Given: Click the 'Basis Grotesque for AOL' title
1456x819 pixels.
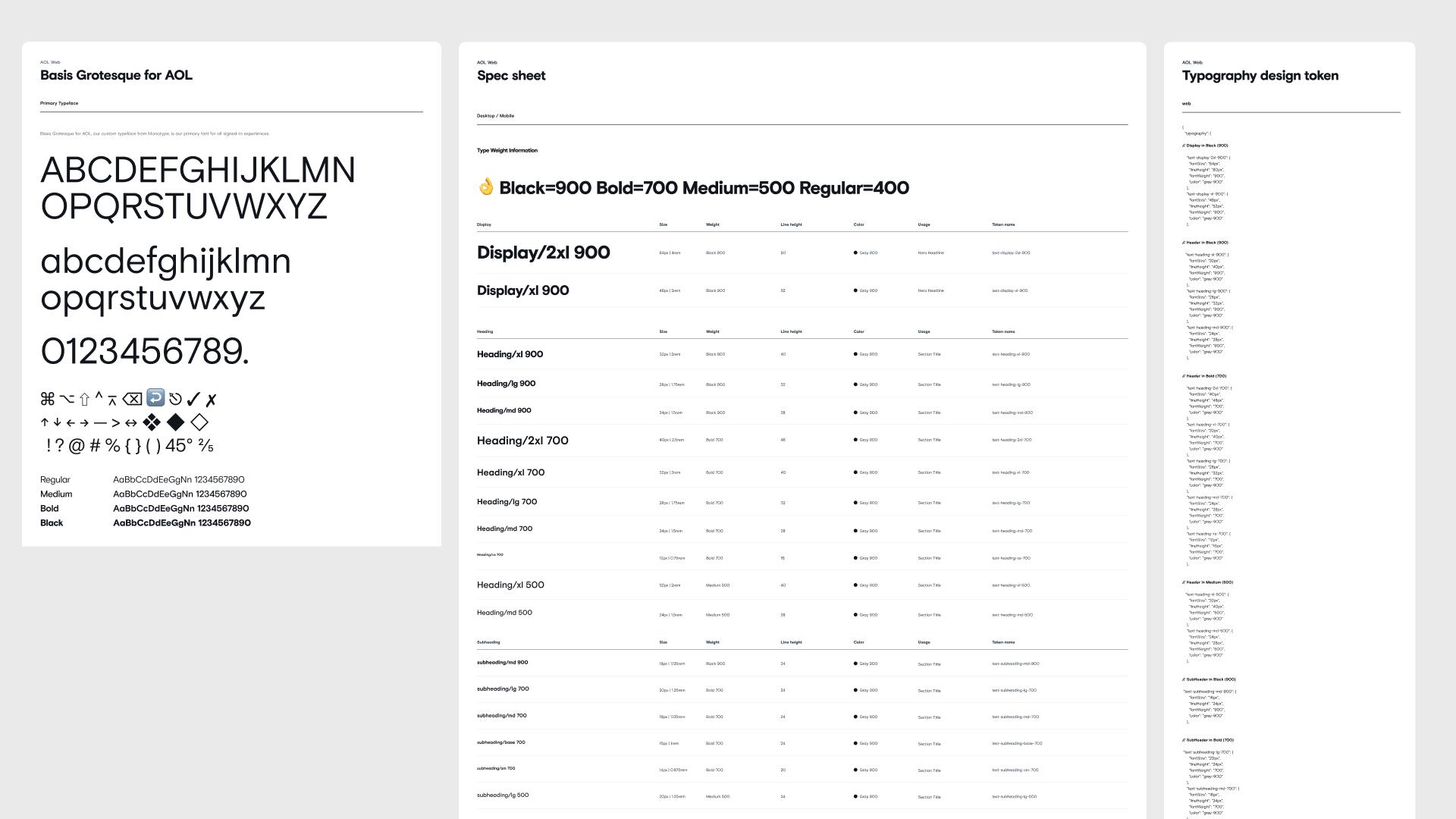Looking at the screenshot, I should (x=116, y=75).
